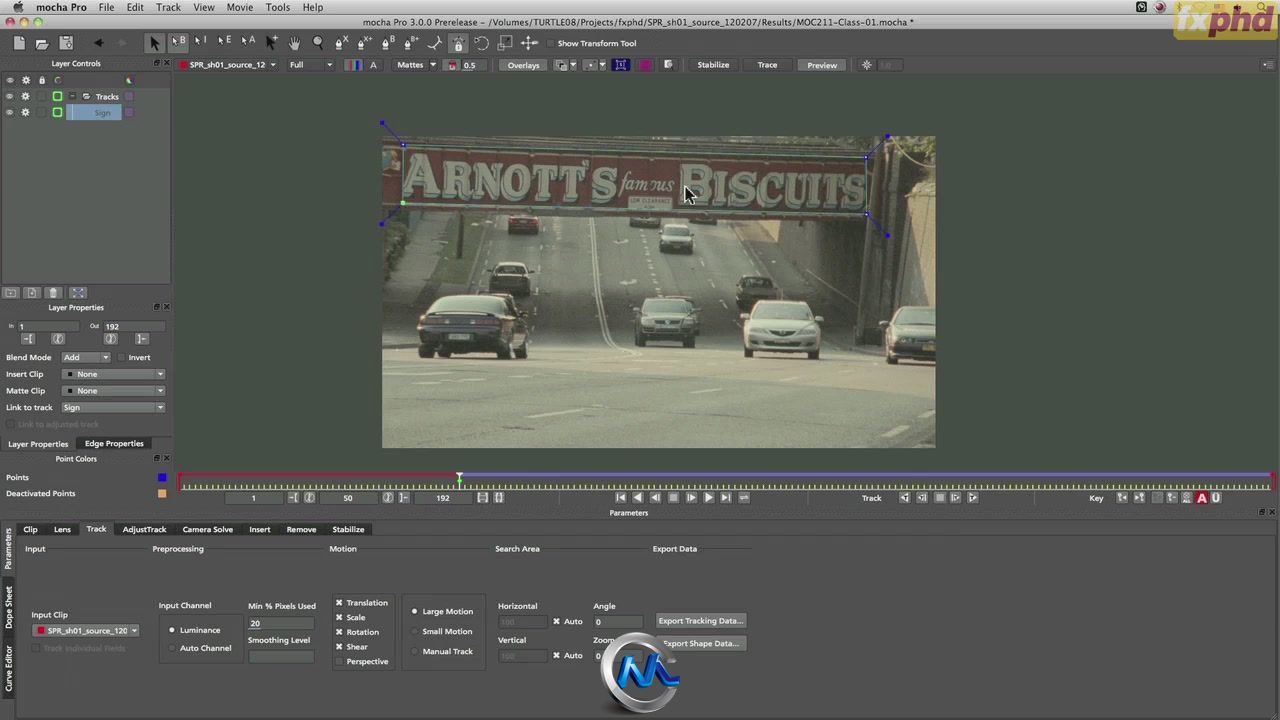Viewport: 1280px width, 720px height.
Task: Click the Stop playback button
Action: click(x=673, y=497)
